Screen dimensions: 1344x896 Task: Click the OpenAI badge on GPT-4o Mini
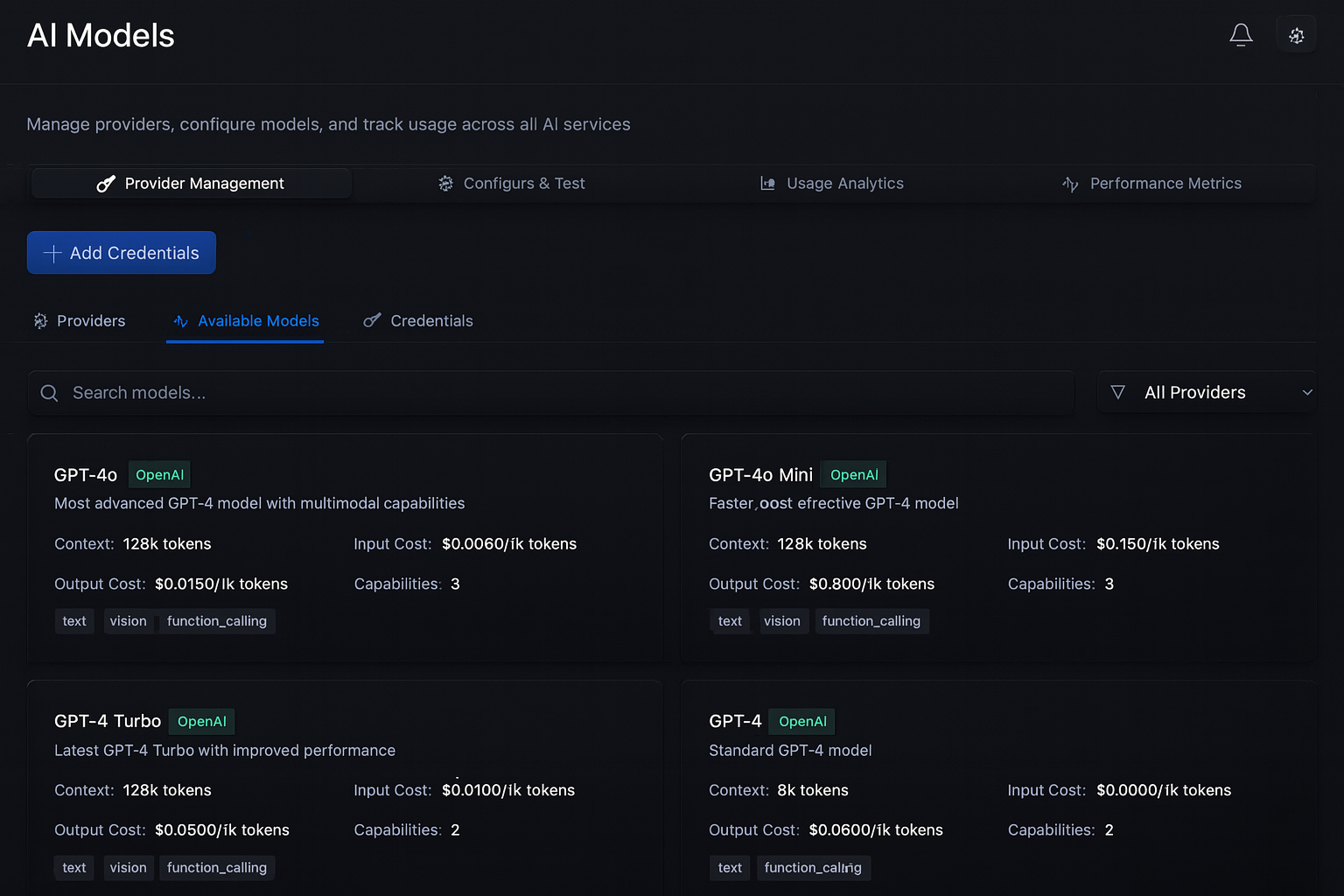(853, 475)
